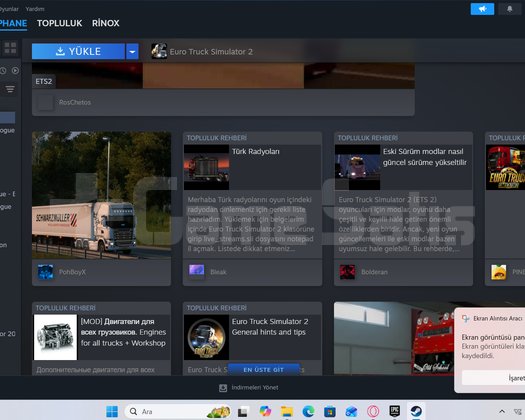
Task: Open the [MOD] Engines for all trucks guide
Action: pos(123,332)
